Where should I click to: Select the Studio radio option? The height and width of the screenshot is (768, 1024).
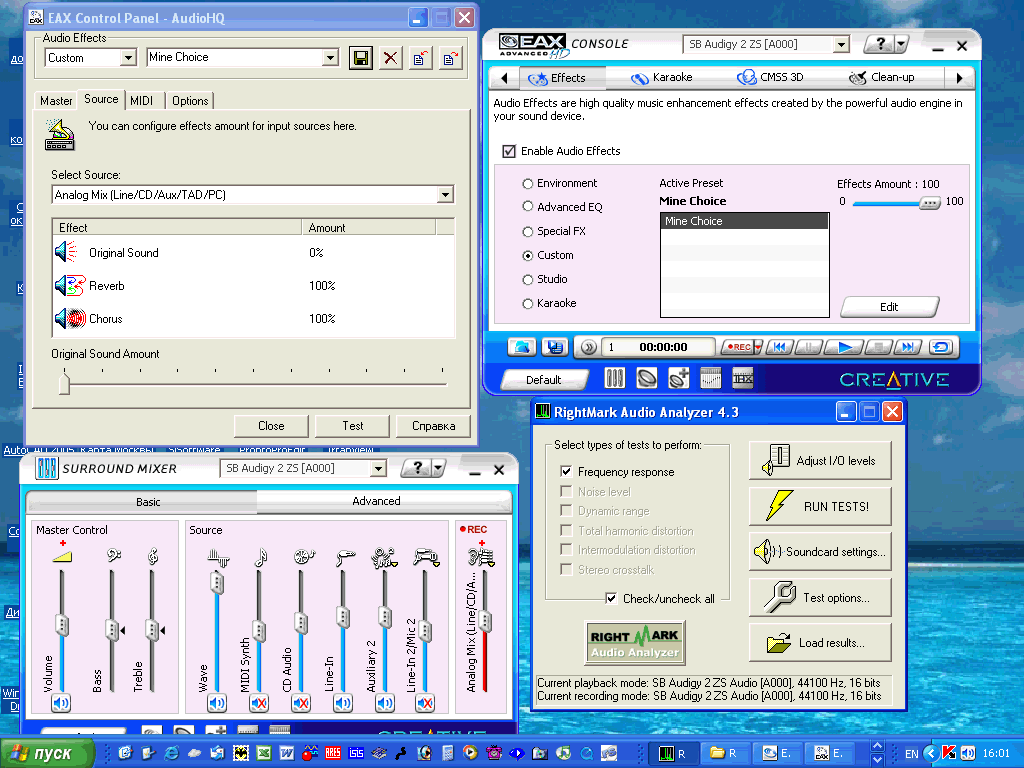(x=528, y=280)
